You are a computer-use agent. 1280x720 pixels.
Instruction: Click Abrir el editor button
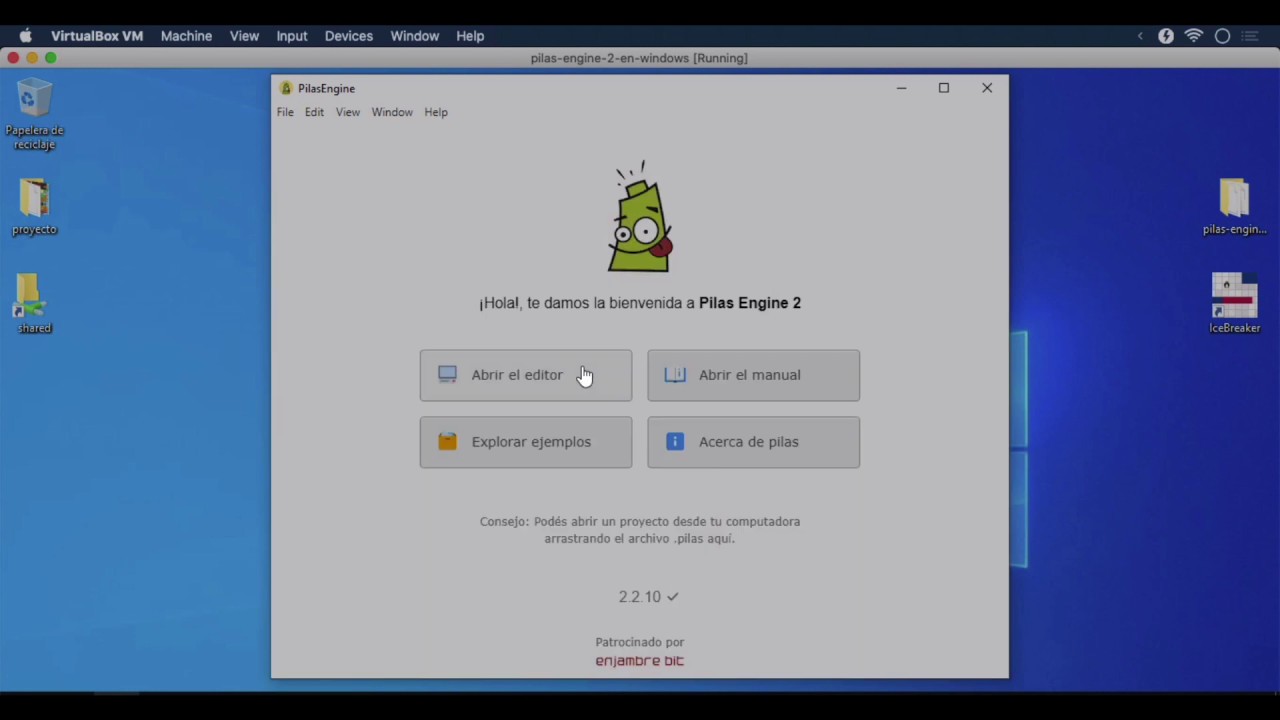pos(526,375)
